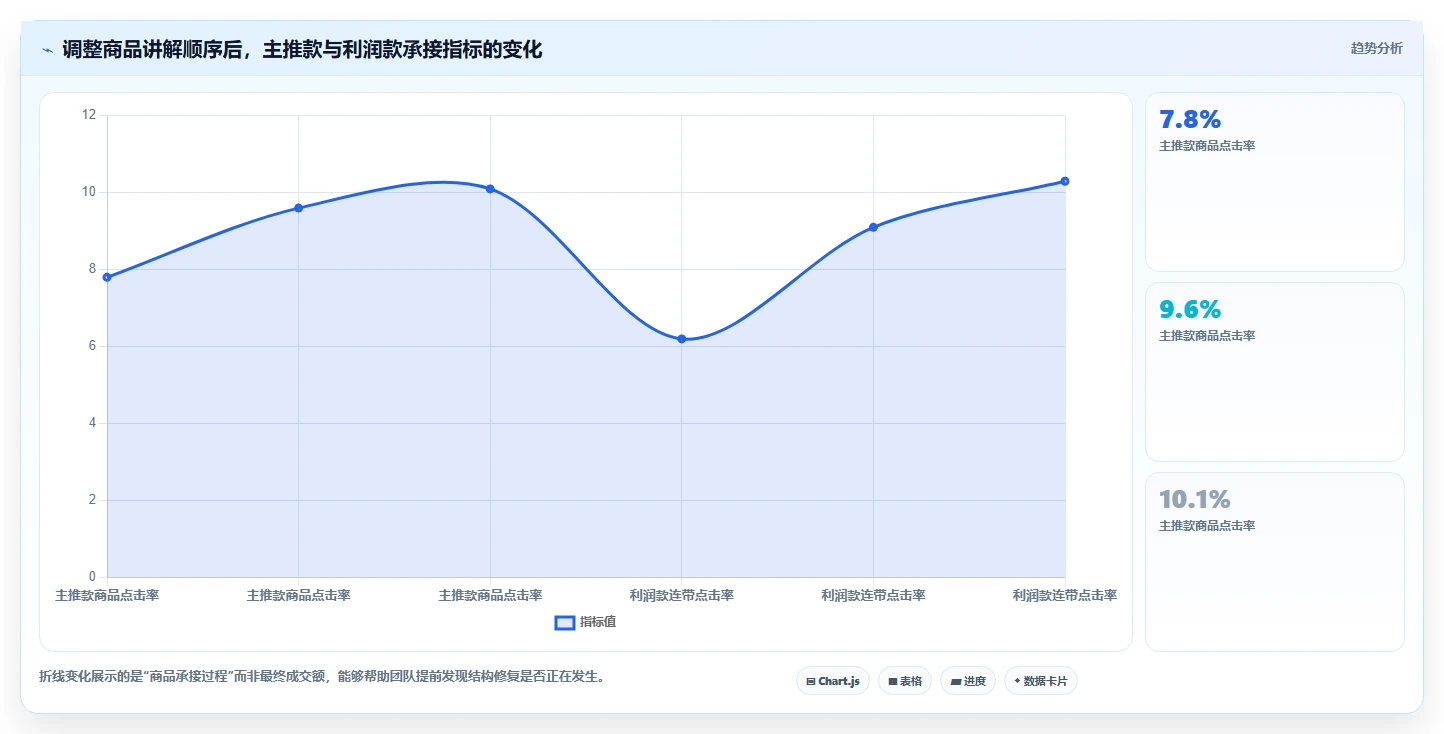Click the 7.8% value card figure
Image resolution: width=1444 pixels, height=734 pixels.
pyautogui.click(x=1190, y=120)
